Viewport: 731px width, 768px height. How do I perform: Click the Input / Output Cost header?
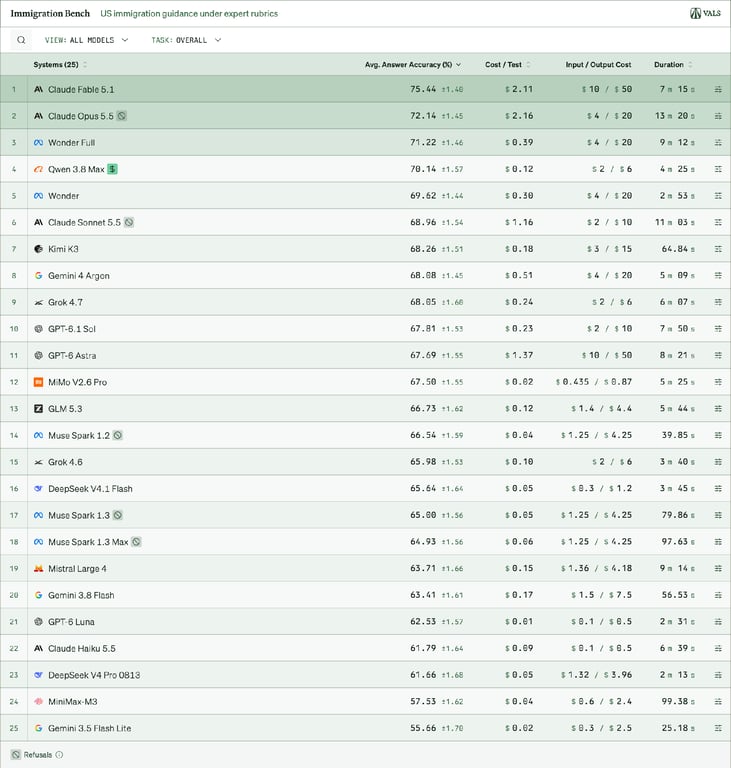coord(598,65)
